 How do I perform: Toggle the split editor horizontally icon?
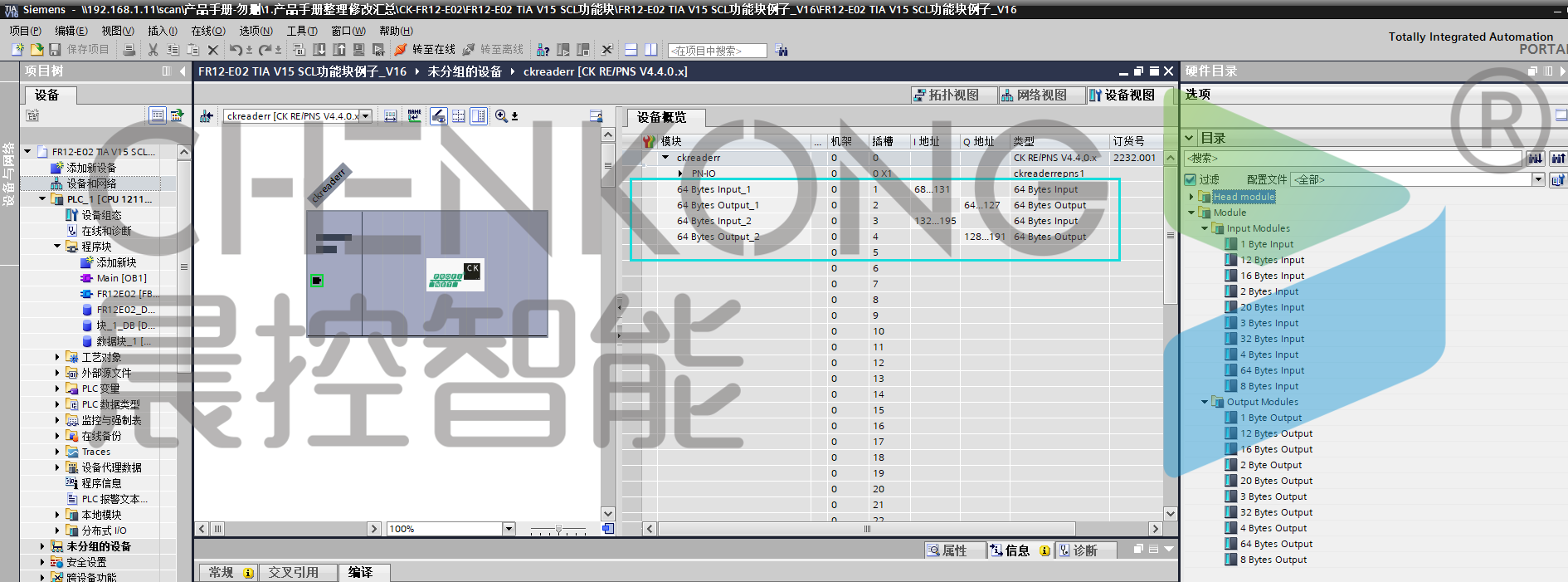coord(631,50)
